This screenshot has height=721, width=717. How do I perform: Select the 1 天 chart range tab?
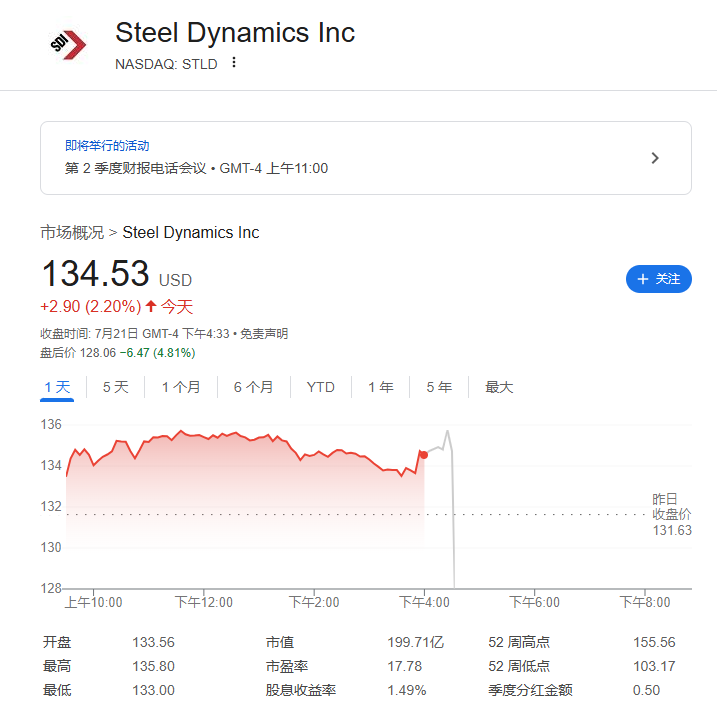57,387
